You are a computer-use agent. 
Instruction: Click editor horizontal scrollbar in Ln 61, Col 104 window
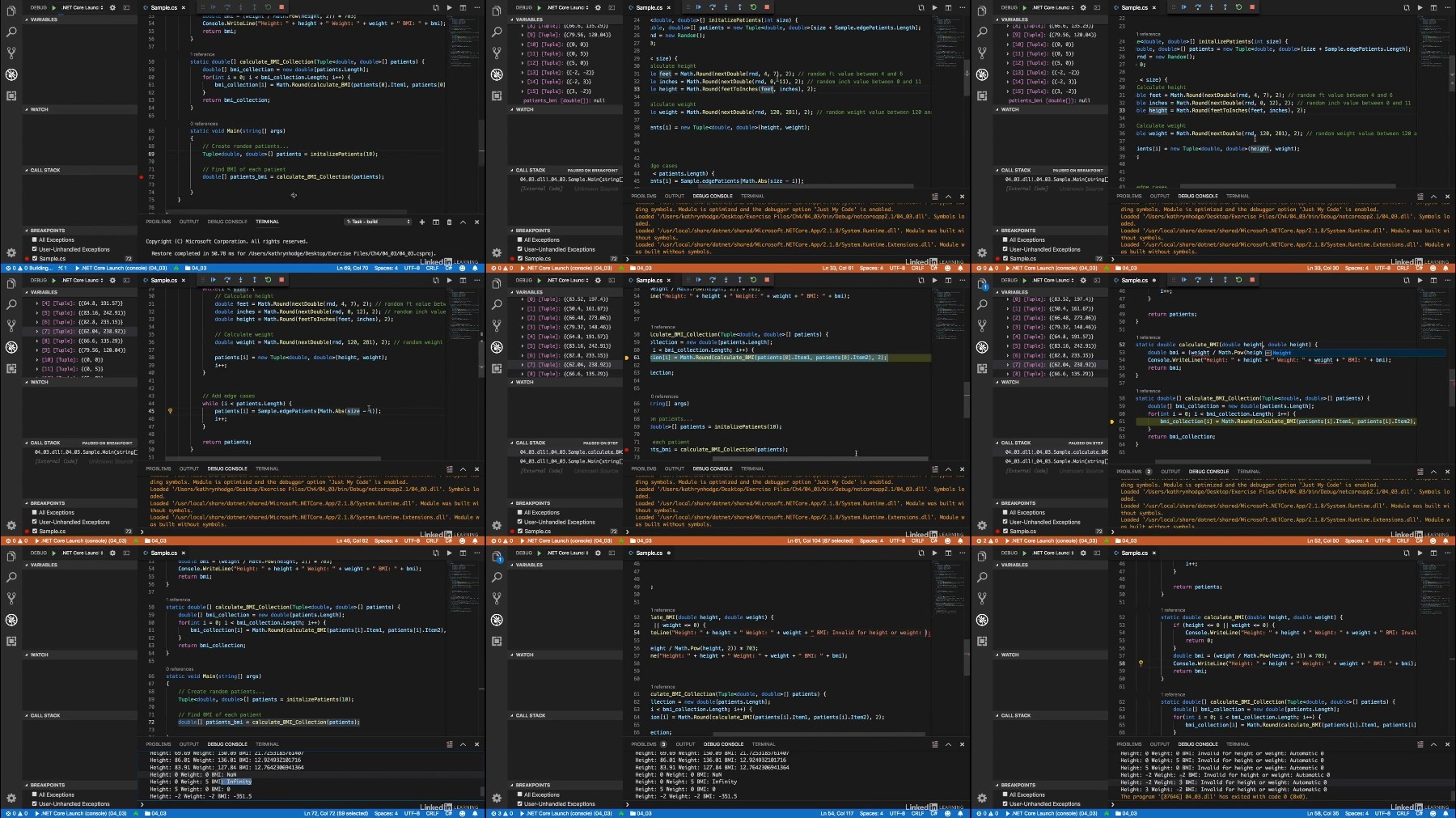(820, 459)
